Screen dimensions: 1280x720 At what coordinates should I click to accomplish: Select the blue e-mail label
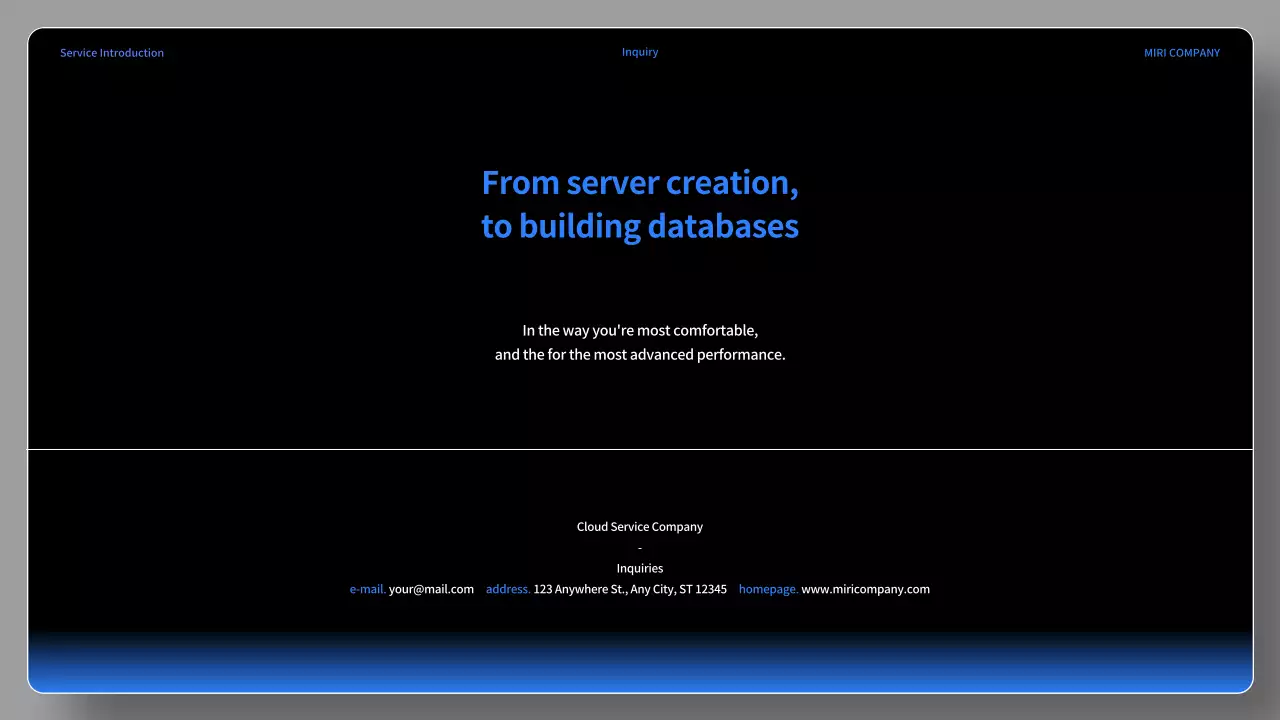tap(366, 589)
